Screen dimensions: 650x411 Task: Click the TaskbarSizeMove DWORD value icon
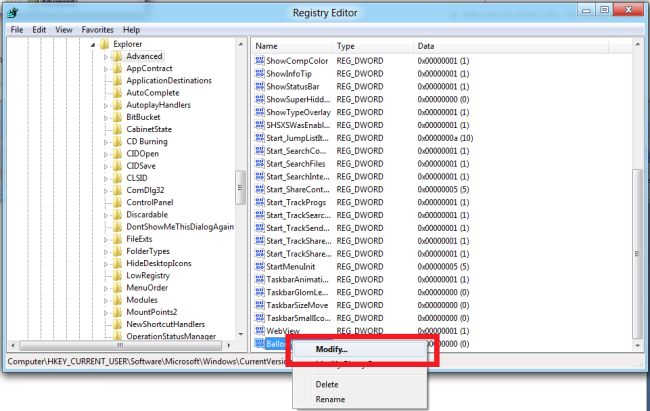260,305
